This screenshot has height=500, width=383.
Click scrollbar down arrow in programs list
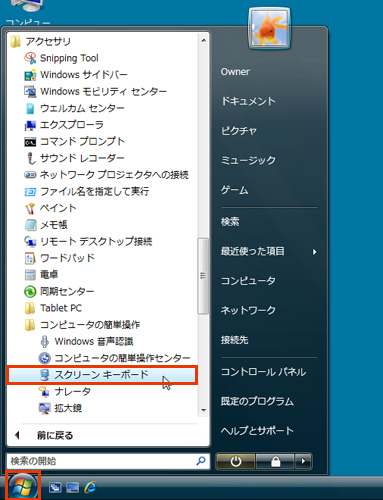(203, 410)
